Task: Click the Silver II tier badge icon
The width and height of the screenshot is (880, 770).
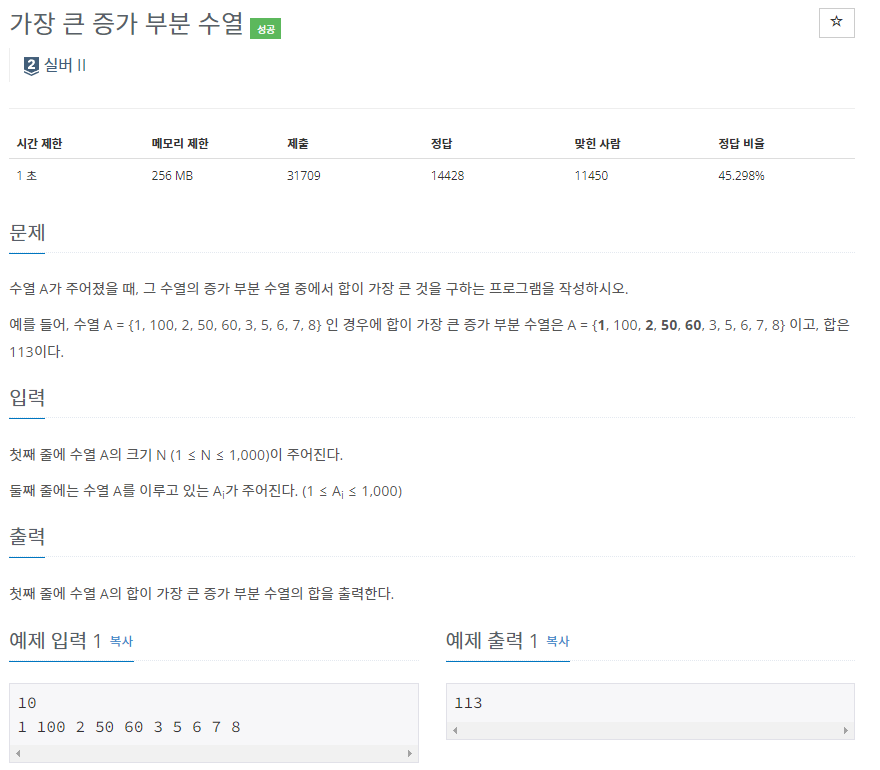Action: tap(31, 66)
